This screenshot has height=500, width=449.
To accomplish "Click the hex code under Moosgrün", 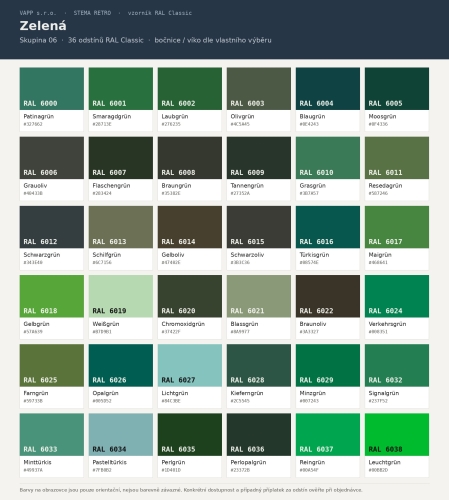I will (378, 124).
